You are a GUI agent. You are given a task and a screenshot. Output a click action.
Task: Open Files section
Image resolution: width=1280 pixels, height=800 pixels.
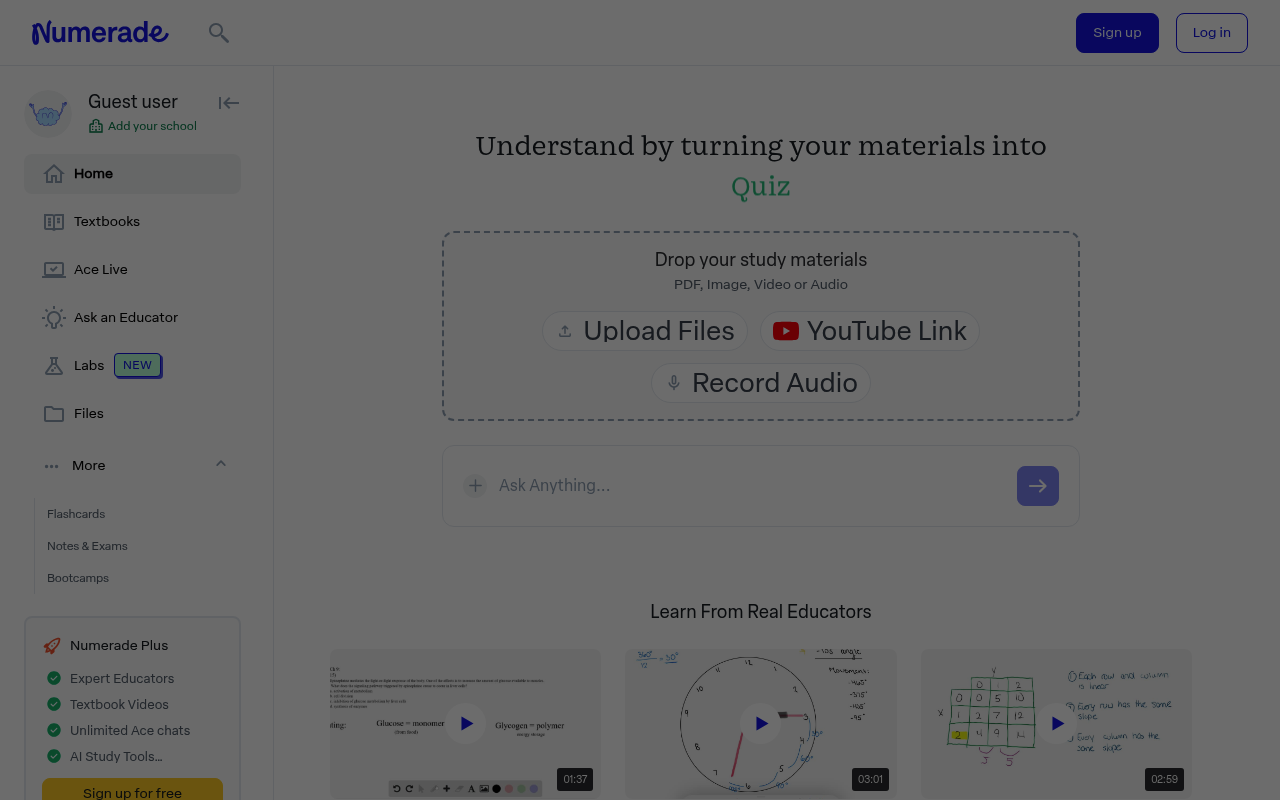pos(132,414)
